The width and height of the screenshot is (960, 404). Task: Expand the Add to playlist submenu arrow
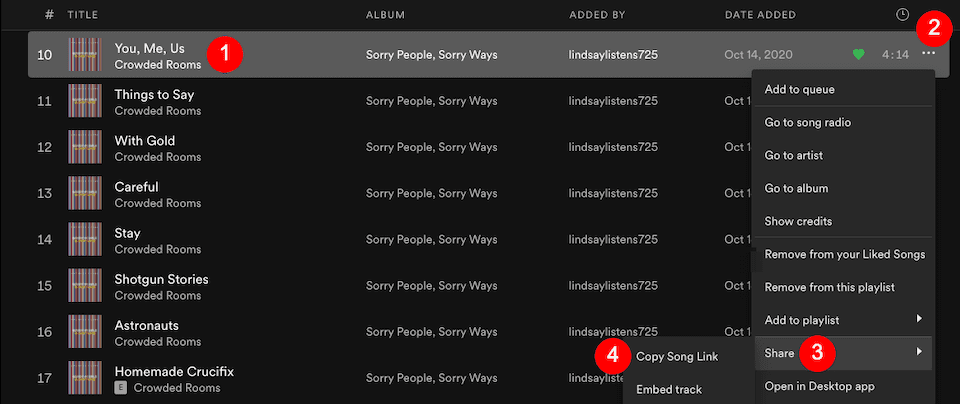[x=918, y=320]
